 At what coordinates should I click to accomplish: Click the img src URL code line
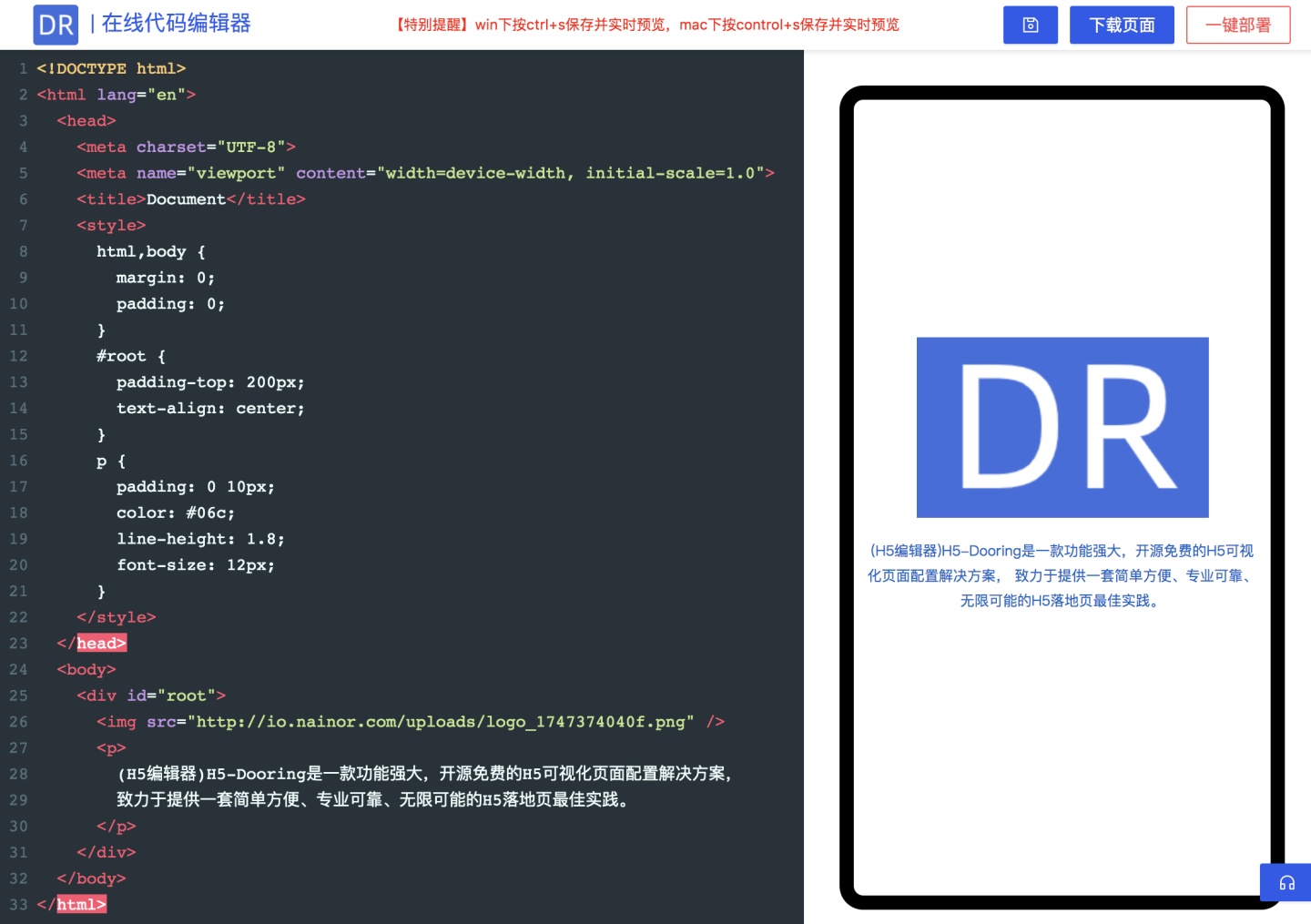[x=411, y=722]
